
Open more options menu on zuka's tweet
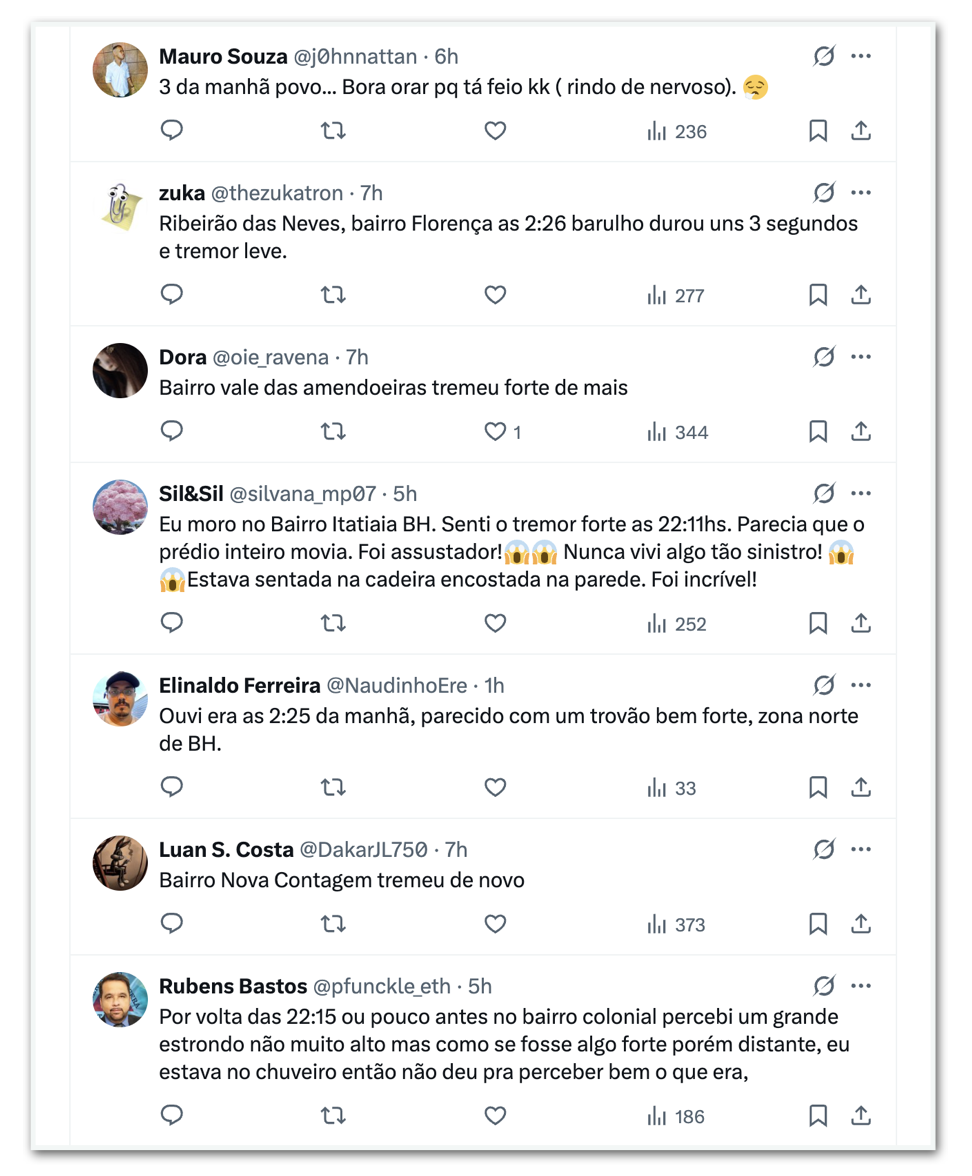click(x=861, y=193)
